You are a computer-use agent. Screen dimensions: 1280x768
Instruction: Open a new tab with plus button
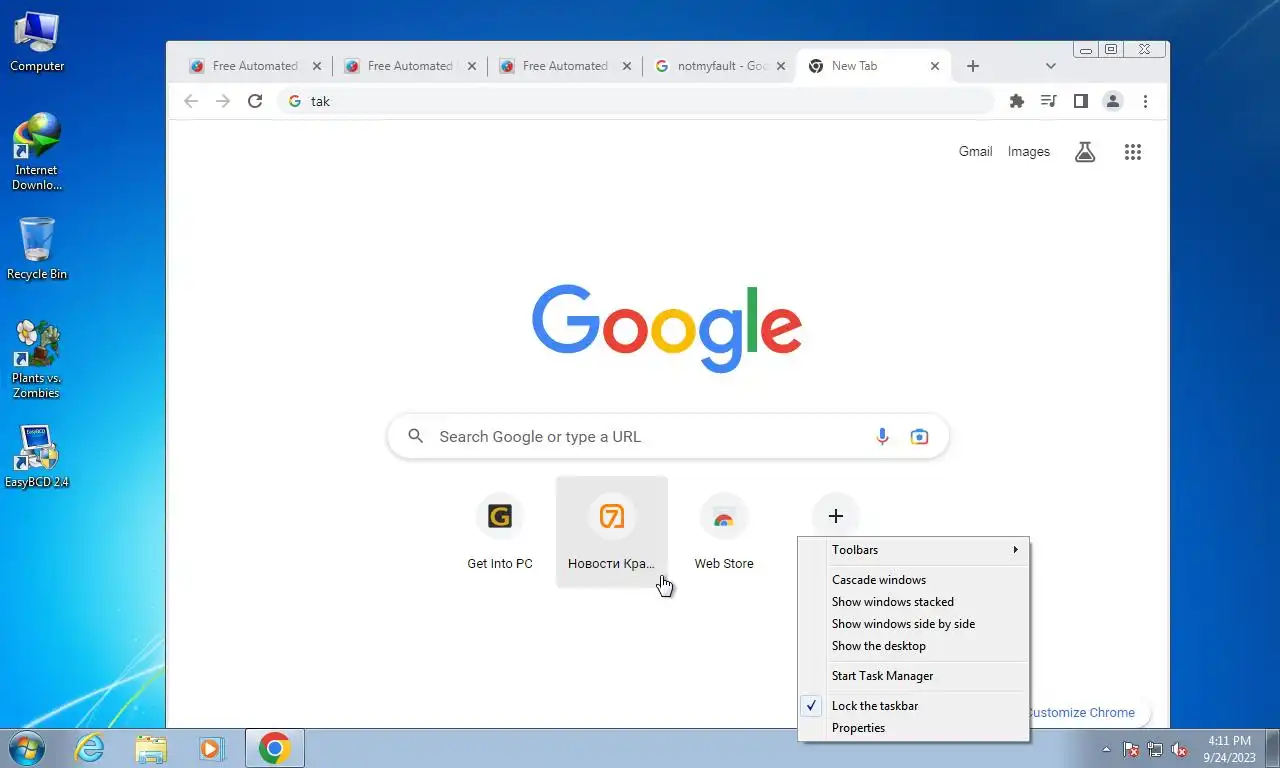pyautogui.click(x=973, y=66)
